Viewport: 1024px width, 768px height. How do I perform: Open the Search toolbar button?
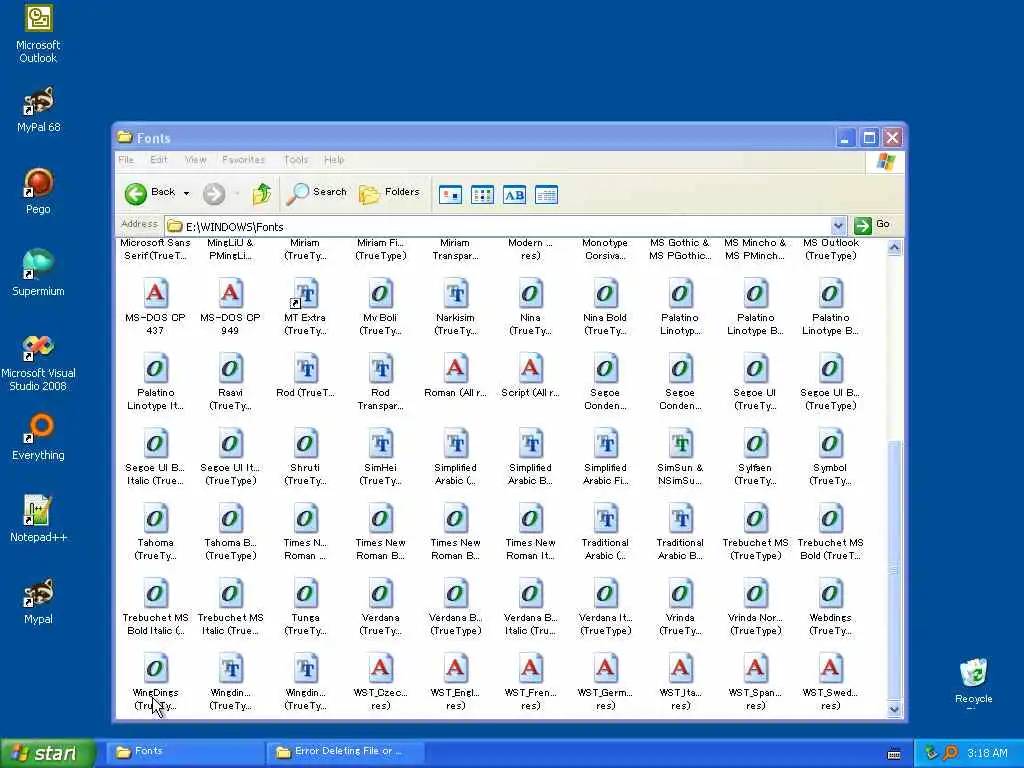[x=317, y=193]
